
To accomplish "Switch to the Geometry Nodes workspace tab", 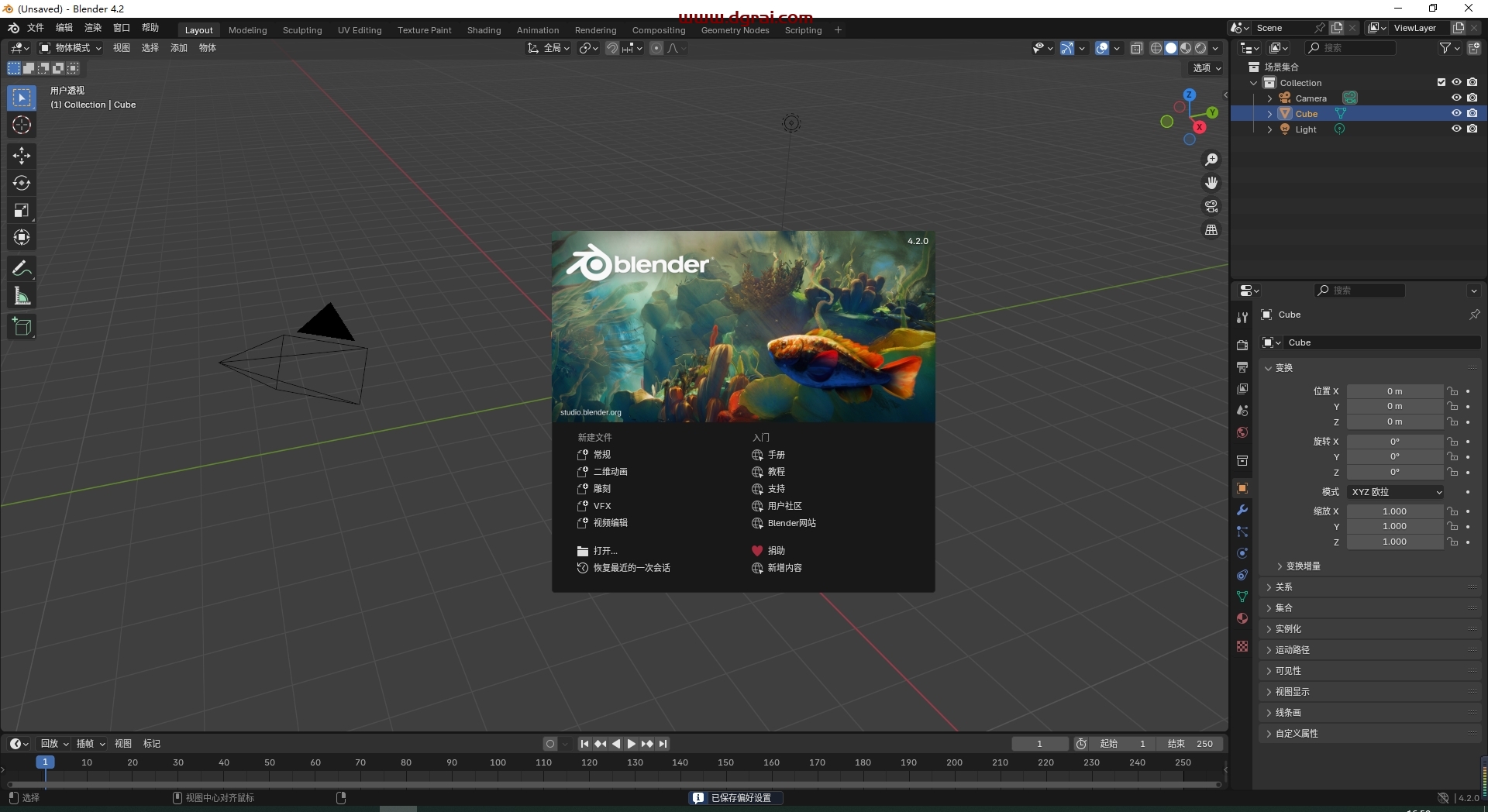I will (735, 30).
